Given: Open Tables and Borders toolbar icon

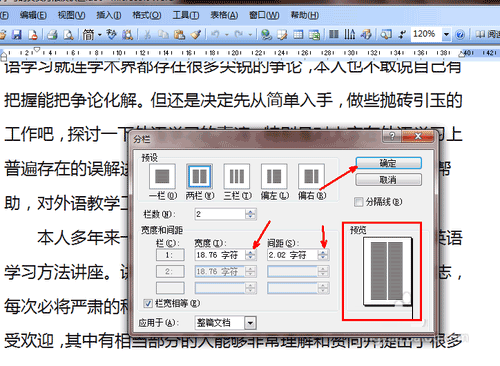Looking at the screenshot, I should coord(282,34).
